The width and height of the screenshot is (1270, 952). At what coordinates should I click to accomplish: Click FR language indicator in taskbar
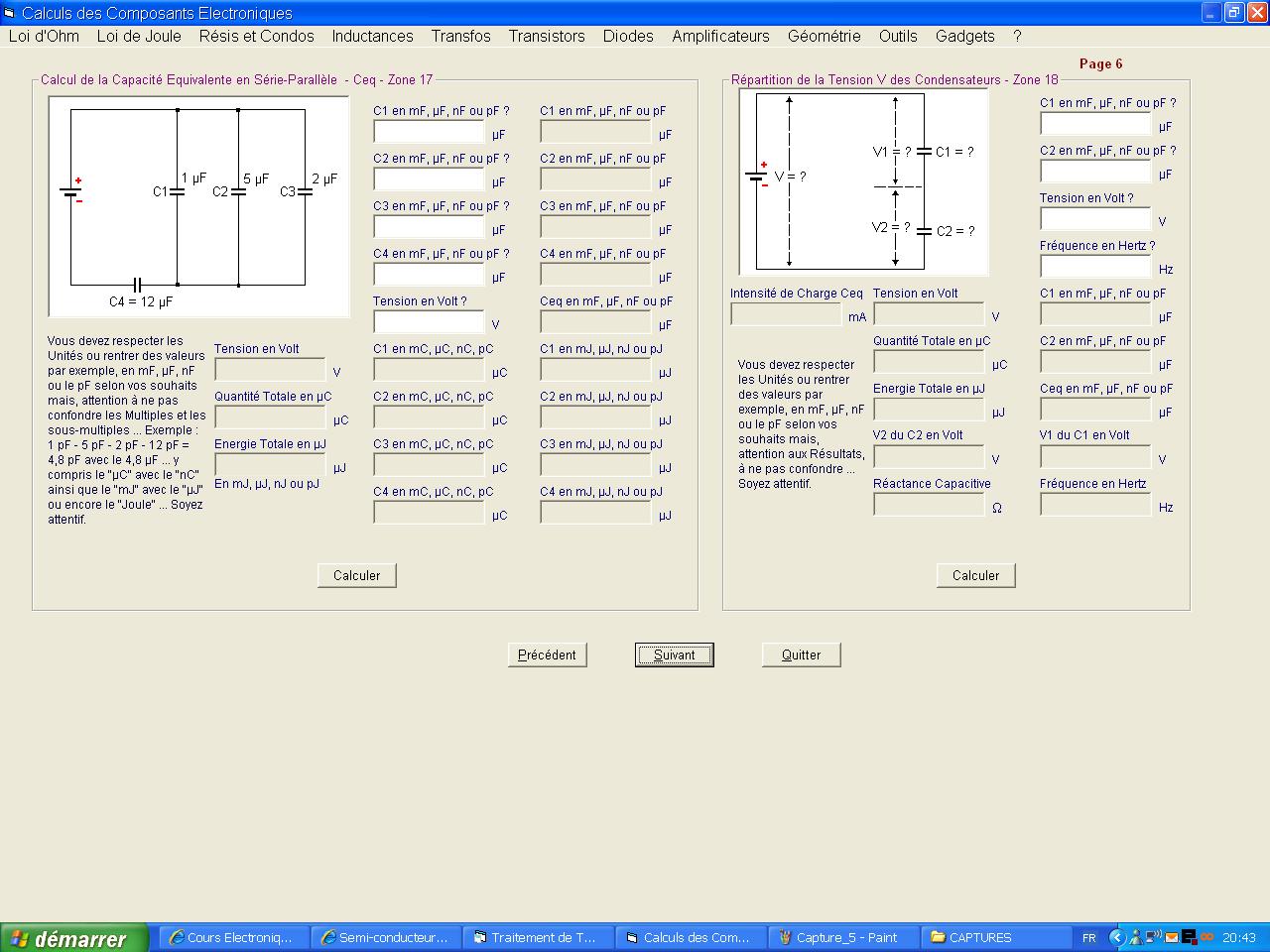(x=1088, y=937)
